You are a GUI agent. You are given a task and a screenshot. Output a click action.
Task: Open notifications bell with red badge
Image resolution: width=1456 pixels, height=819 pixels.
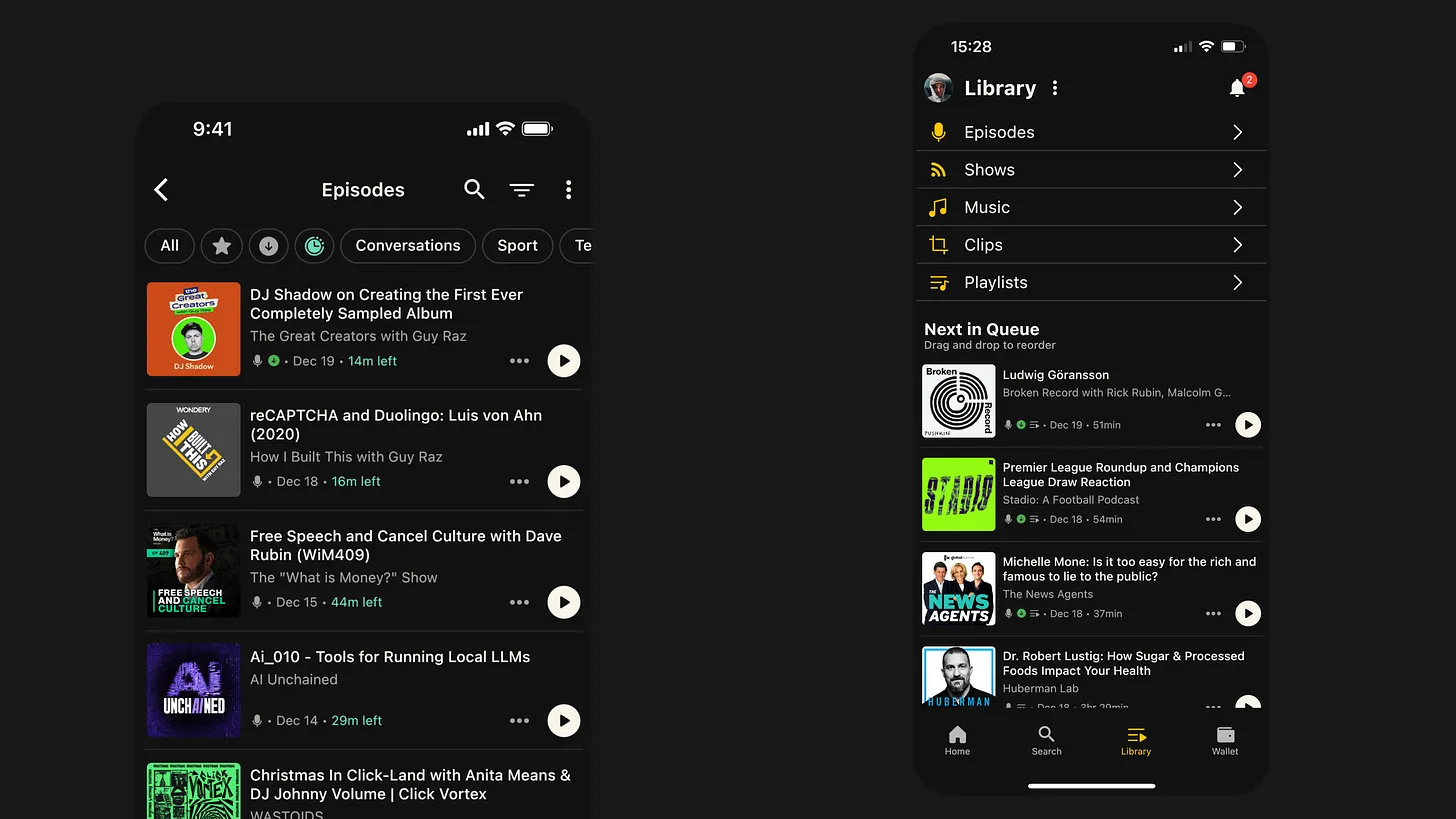click(x=1238, y=88)
